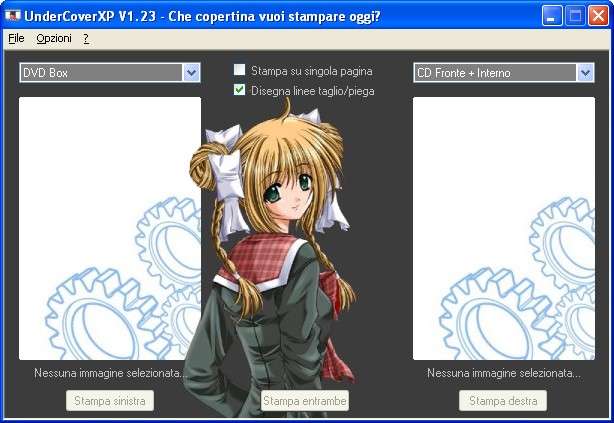614x423 pixels.
Task: Click the 'Stampa su singola pagina' label text
Action: [312, 71]
